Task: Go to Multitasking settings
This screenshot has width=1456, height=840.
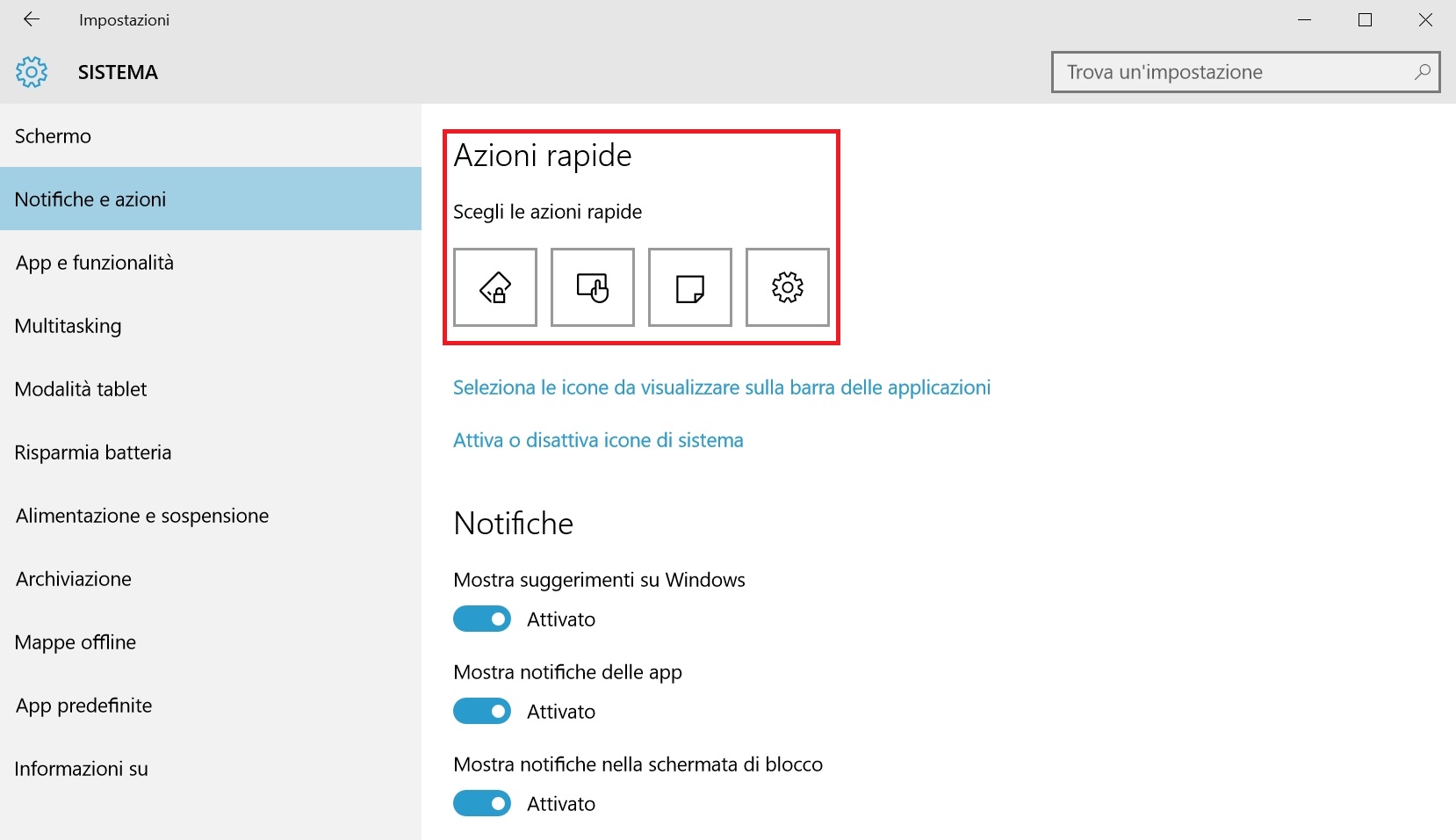Action: click(x=211, y=326)
